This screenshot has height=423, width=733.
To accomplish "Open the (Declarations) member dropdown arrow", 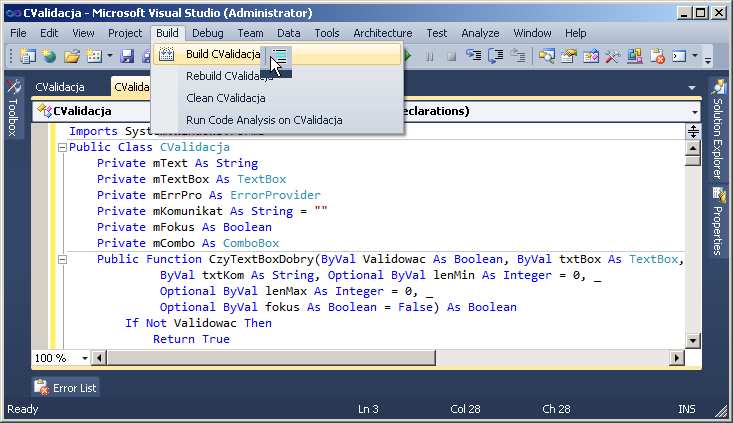I will [x=695, y=112].
